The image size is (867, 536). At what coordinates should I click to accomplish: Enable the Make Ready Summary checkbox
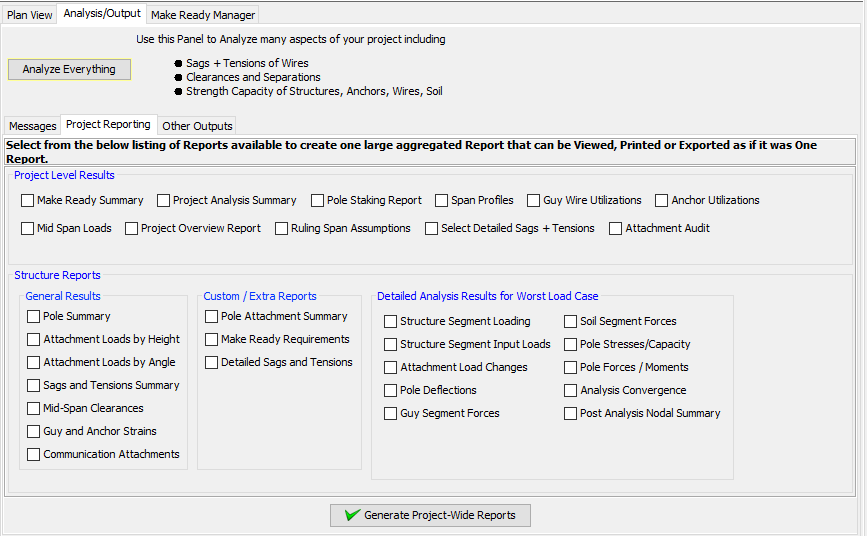[x=27, y=200]
